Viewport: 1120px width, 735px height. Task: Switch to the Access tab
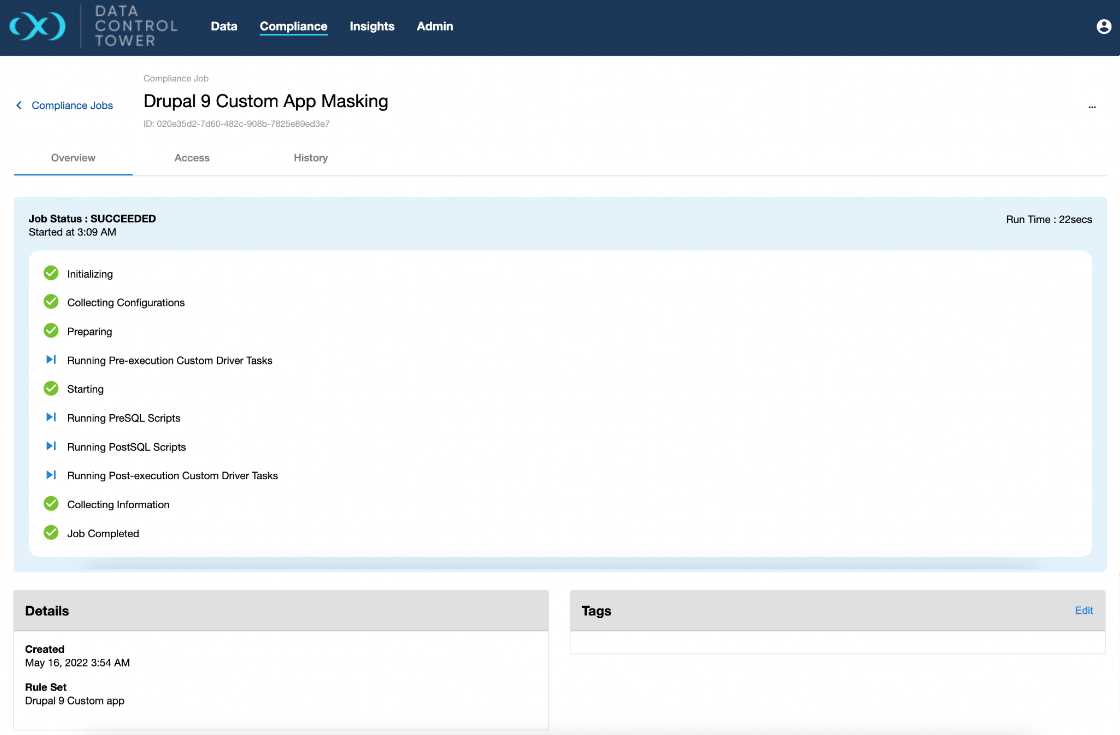(192, 158)
